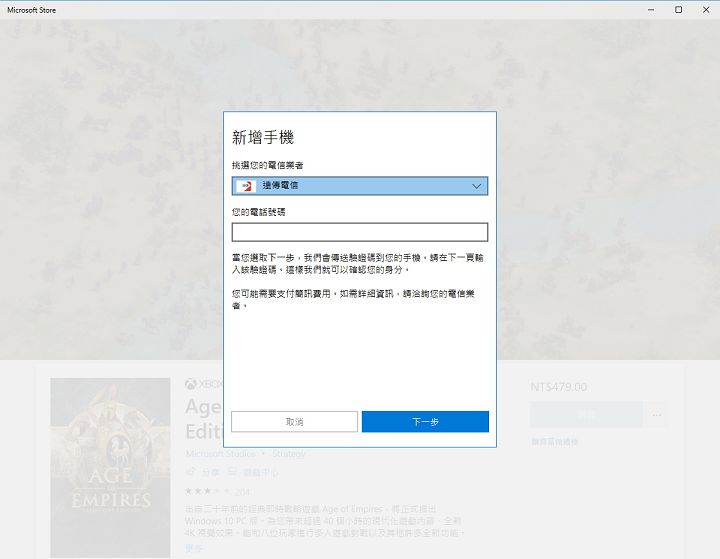Open the Microsoft Studios publisher link
720x559 pixels.
221,454
